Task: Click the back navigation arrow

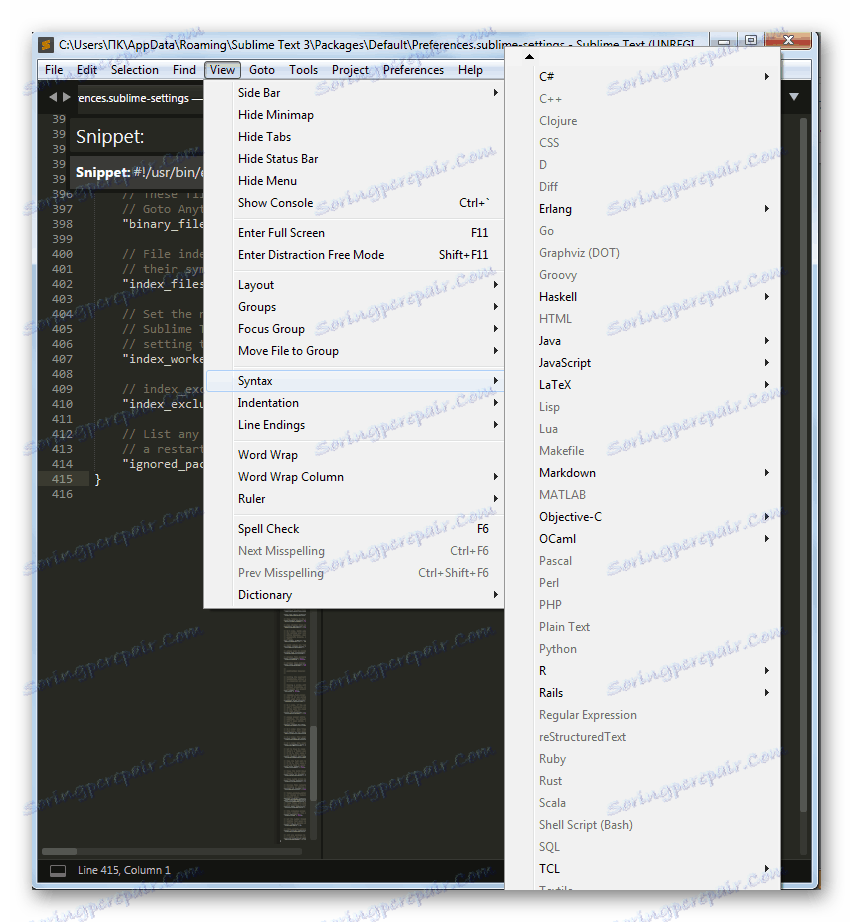Action: 52,98
